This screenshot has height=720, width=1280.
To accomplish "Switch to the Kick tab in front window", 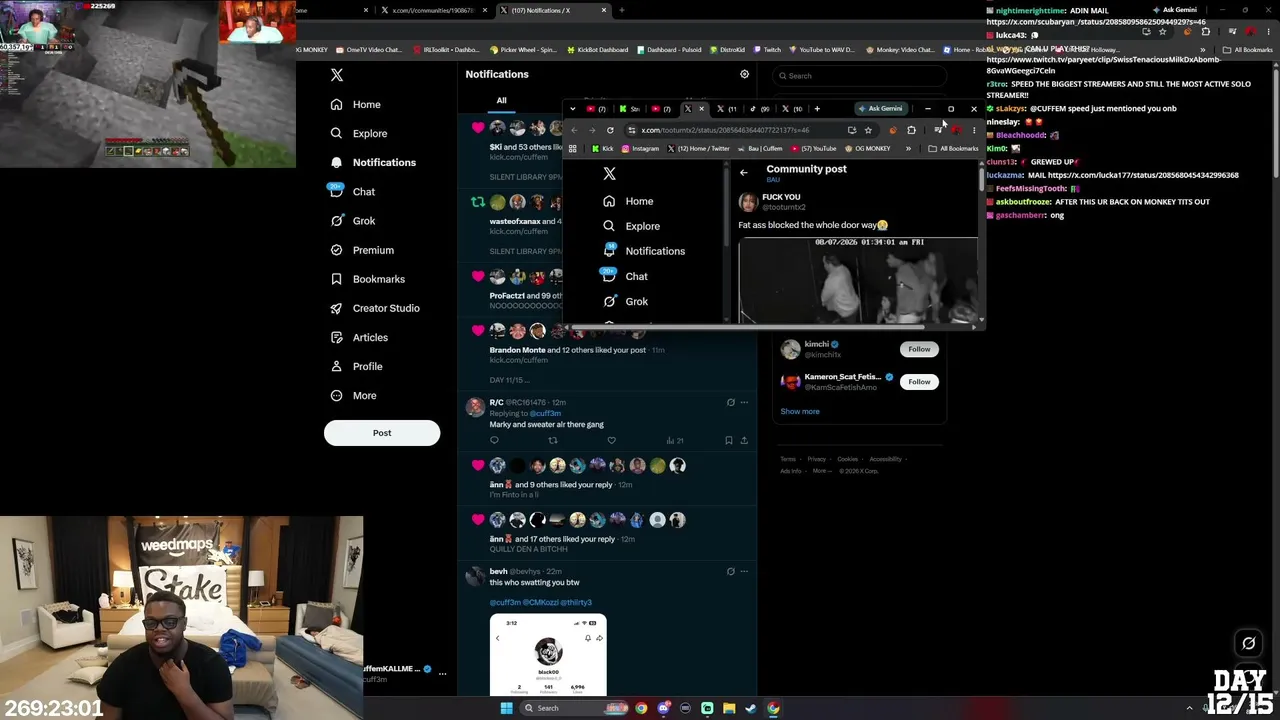I will 628,109.
